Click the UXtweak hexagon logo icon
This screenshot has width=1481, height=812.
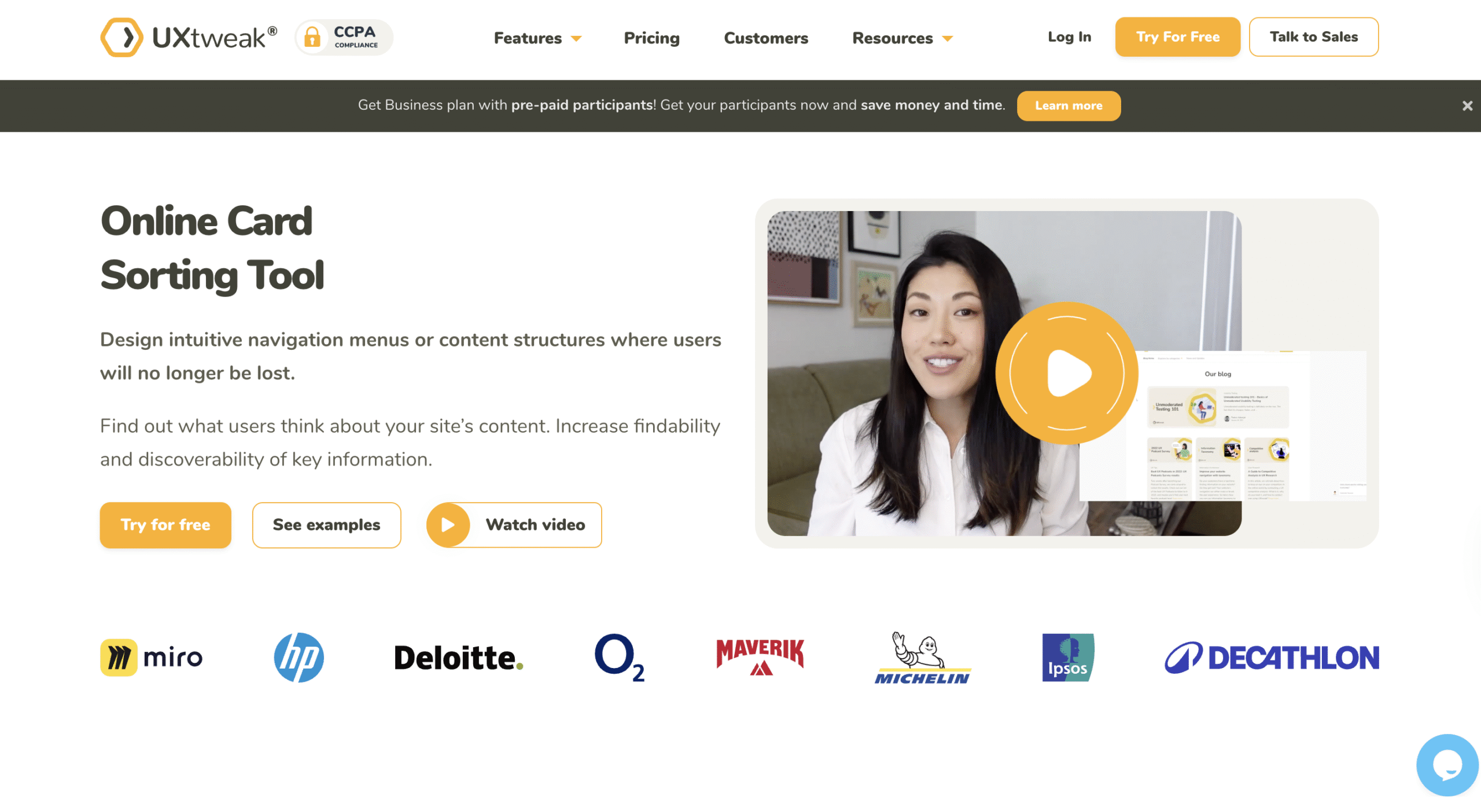pyautogui.click(x=121, y=38)
